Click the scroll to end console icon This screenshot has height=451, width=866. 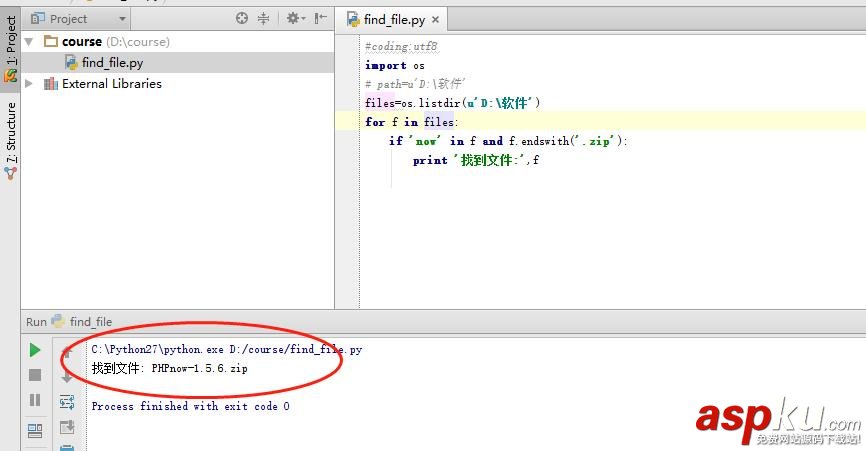coord(67,427)
